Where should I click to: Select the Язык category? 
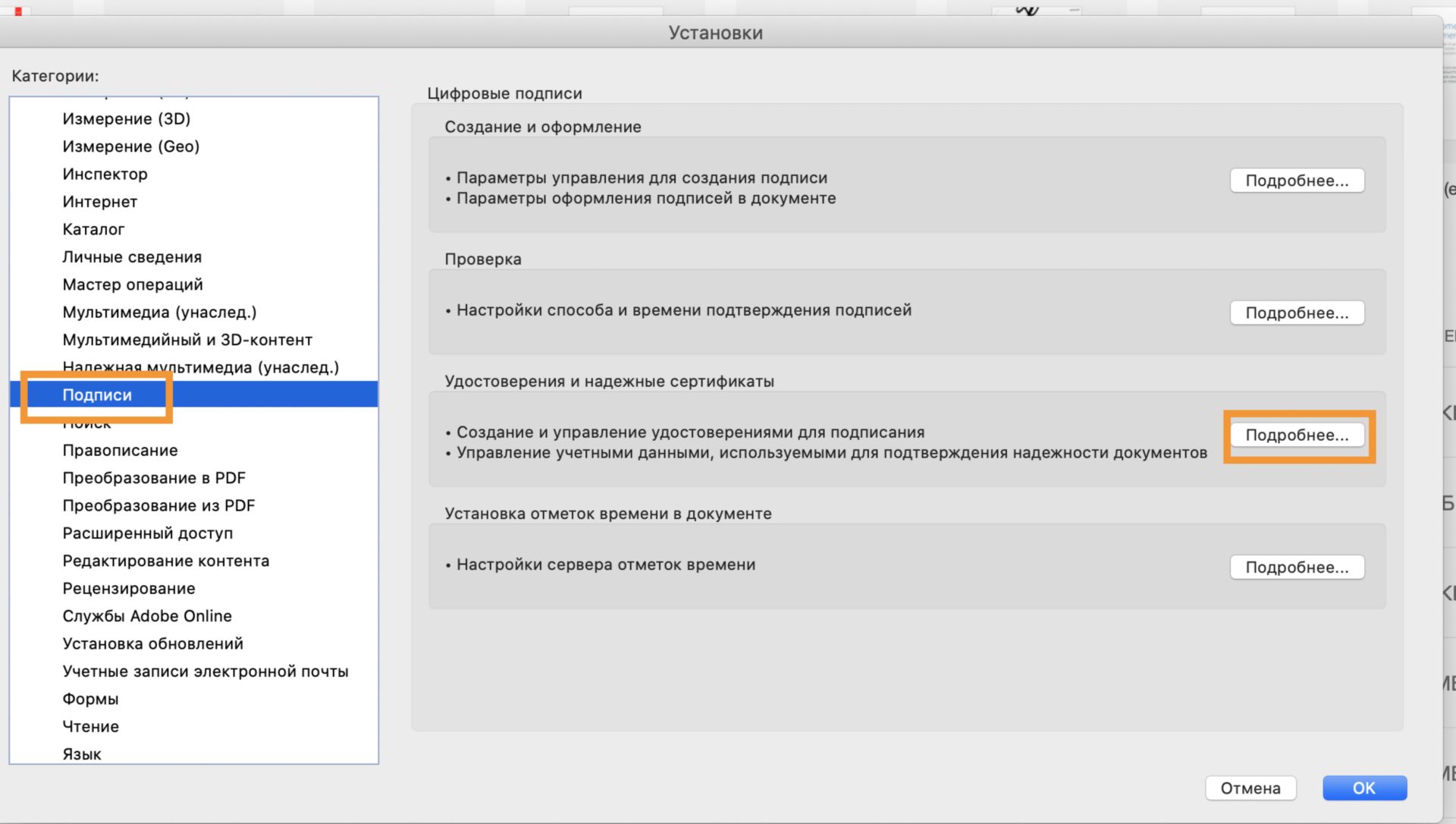pyautogui.click(x=82, y=754)
